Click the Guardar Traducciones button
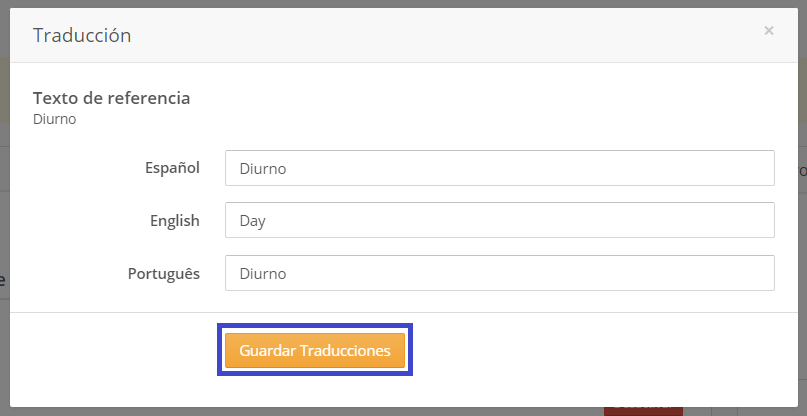 coord(315,350)
